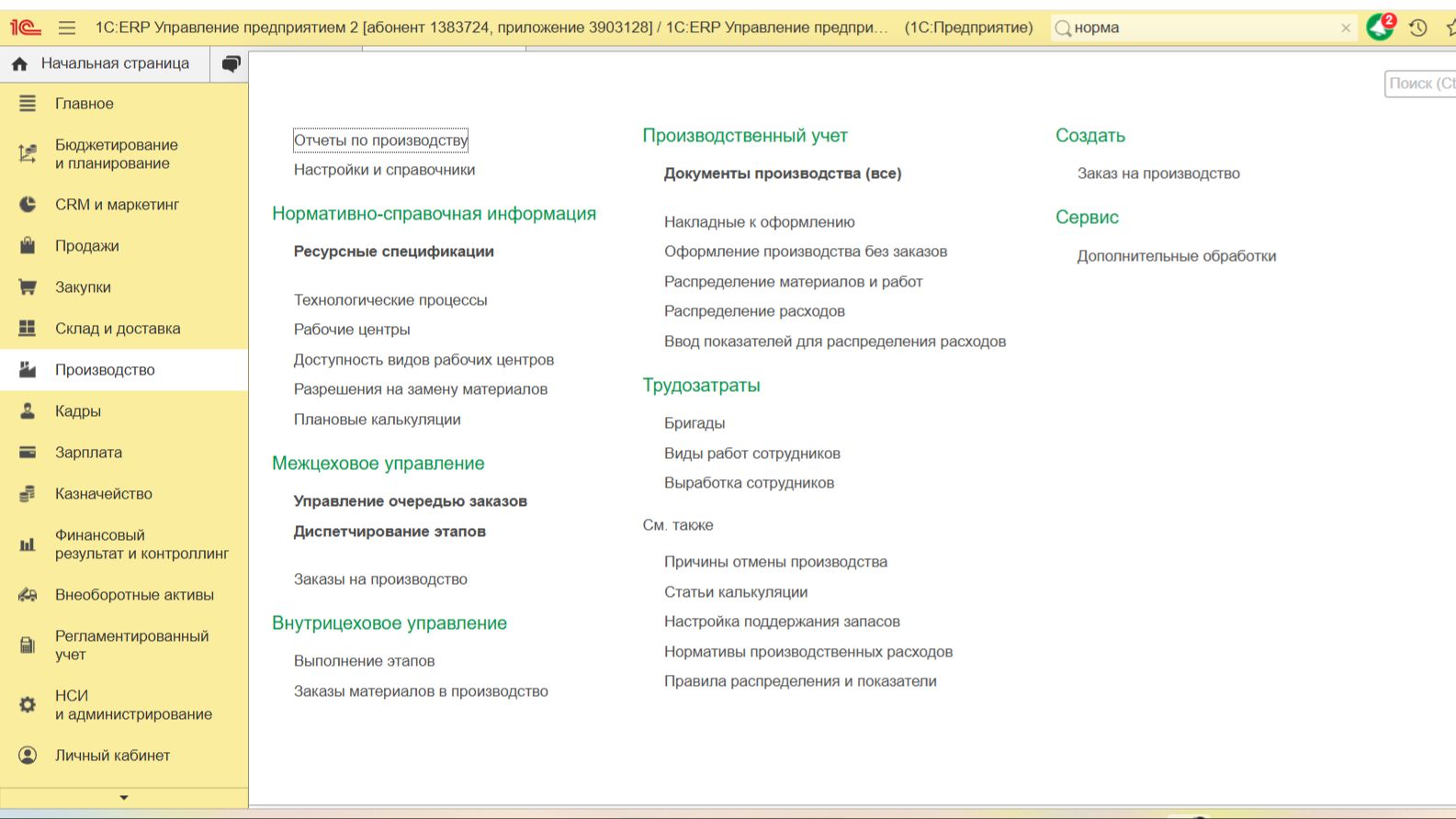Click the Склад и доставка icon
The height and width of the screenshot is (819, 1456).
pos(28,329)
